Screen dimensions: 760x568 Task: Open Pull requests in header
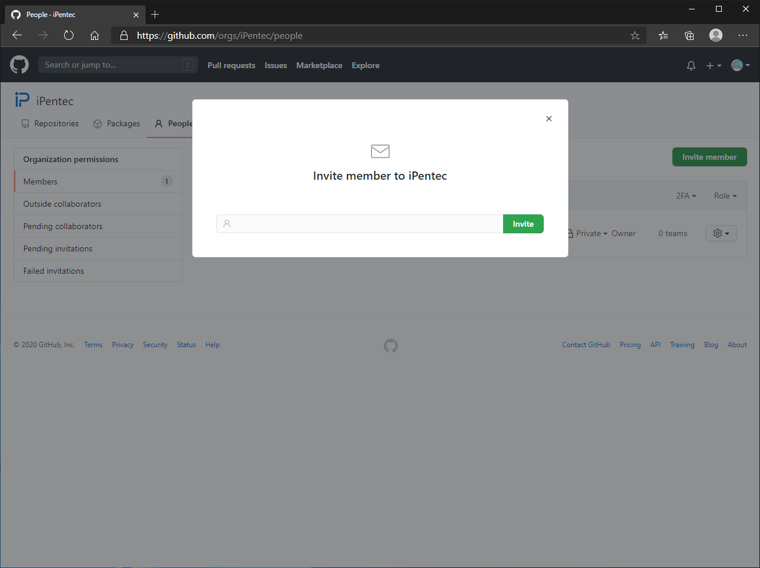point(231,65)
